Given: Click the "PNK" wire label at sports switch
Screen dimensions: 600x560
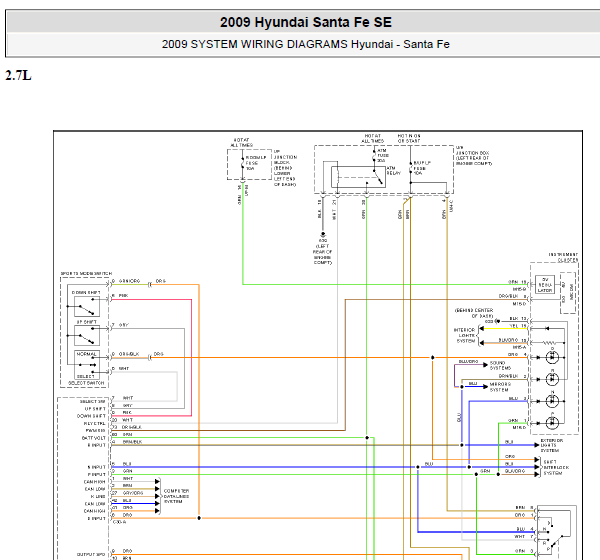Looking at the screenshot, I should 124,296.
